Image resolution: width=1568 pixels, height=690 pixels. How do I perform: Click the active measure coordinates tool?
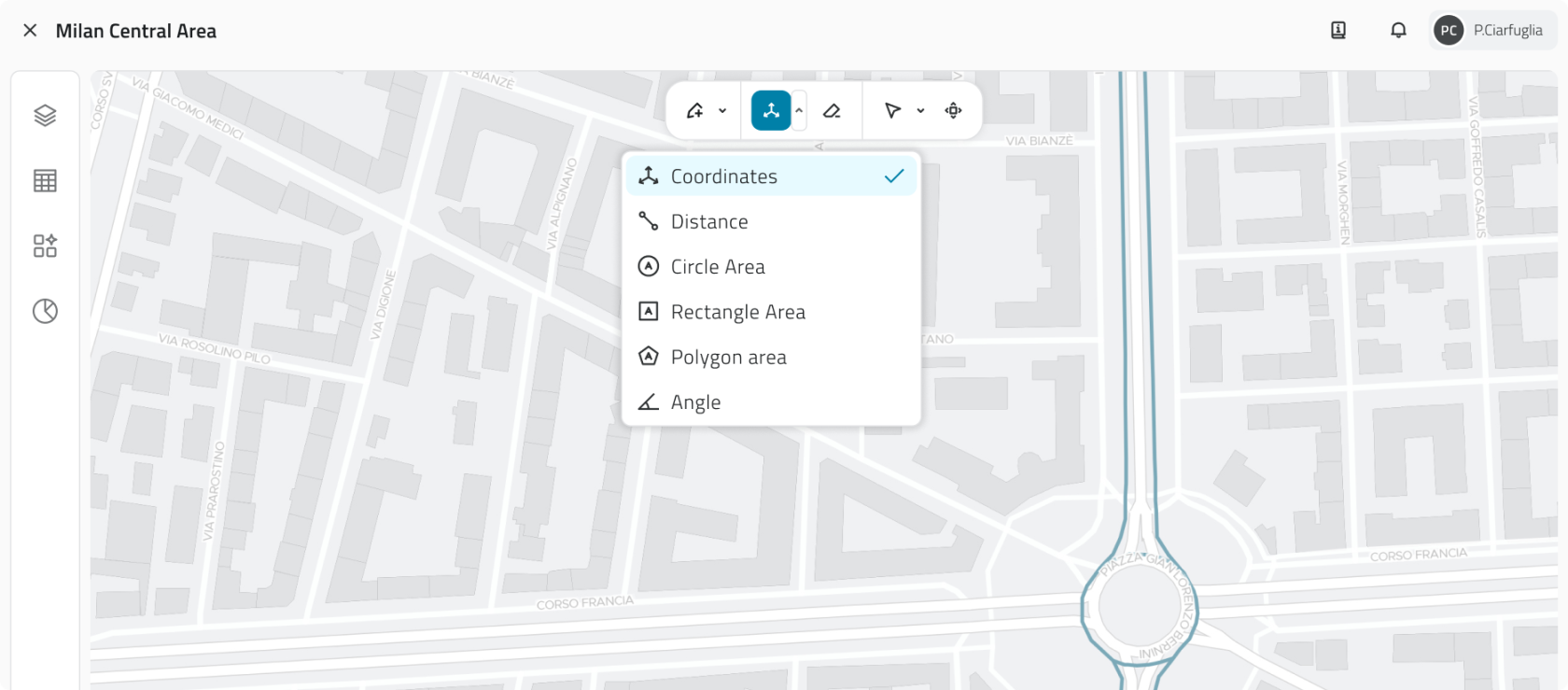(771, 111)
